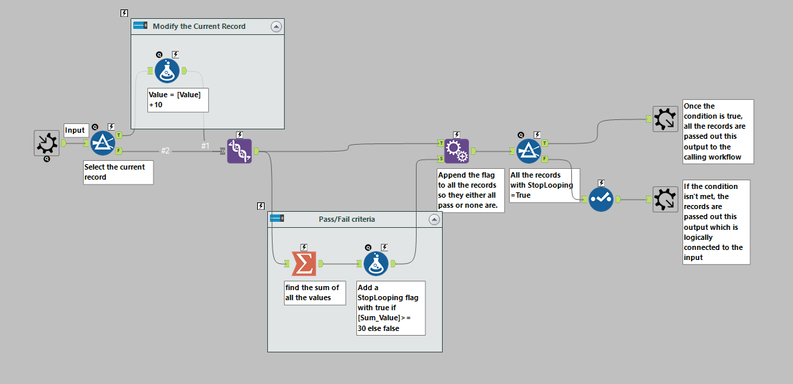
Task: Collapse the Modify the Current Record container
Action: [276, 27]
